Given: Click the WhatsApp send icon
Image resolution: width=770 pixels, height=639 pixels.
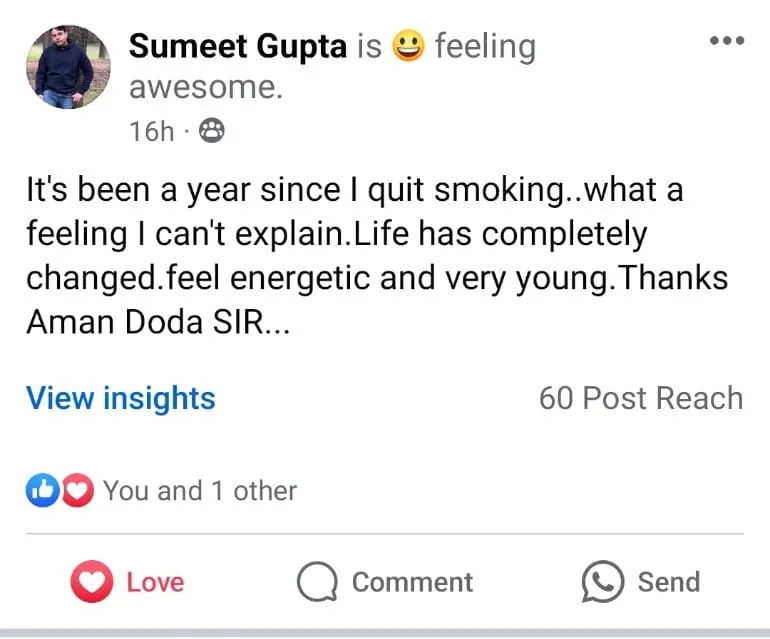Looking at the screenshot, I should (602, 582).
